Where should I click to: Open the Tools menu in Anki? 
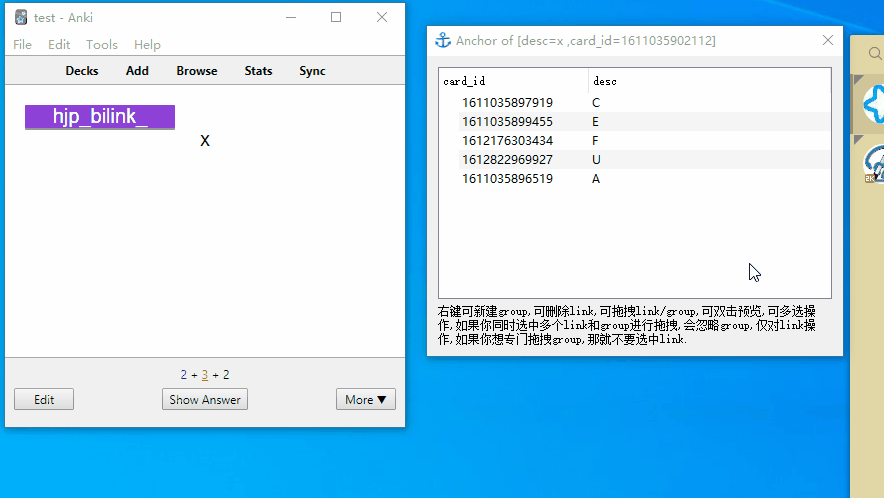click(101, 45)
